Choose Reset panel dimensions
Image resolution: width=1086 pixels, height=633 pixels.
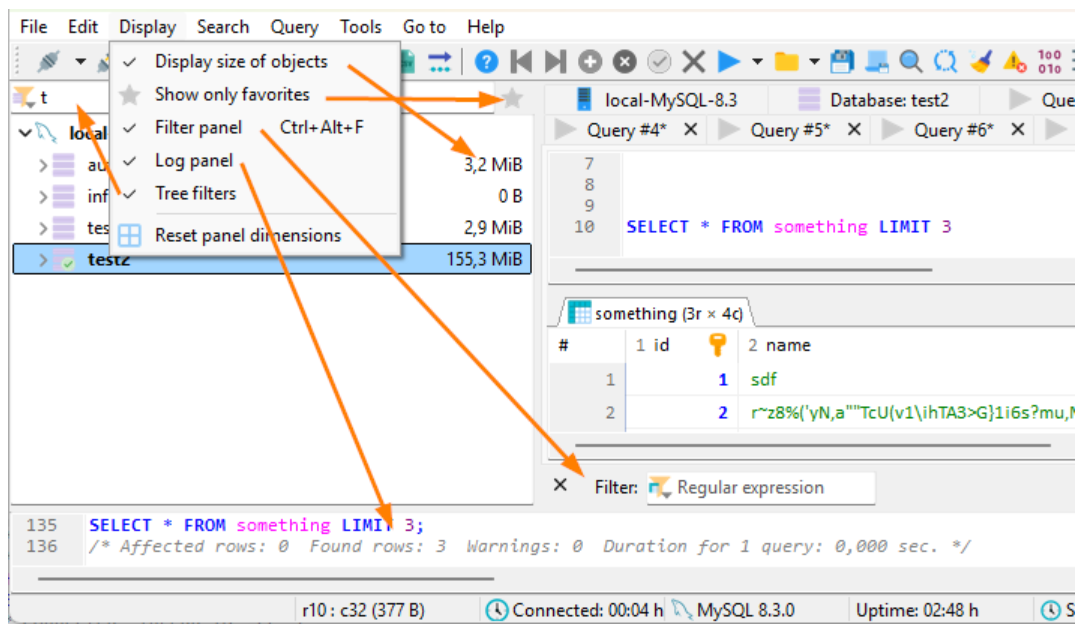pyautogui.click(x=247, y=236)
